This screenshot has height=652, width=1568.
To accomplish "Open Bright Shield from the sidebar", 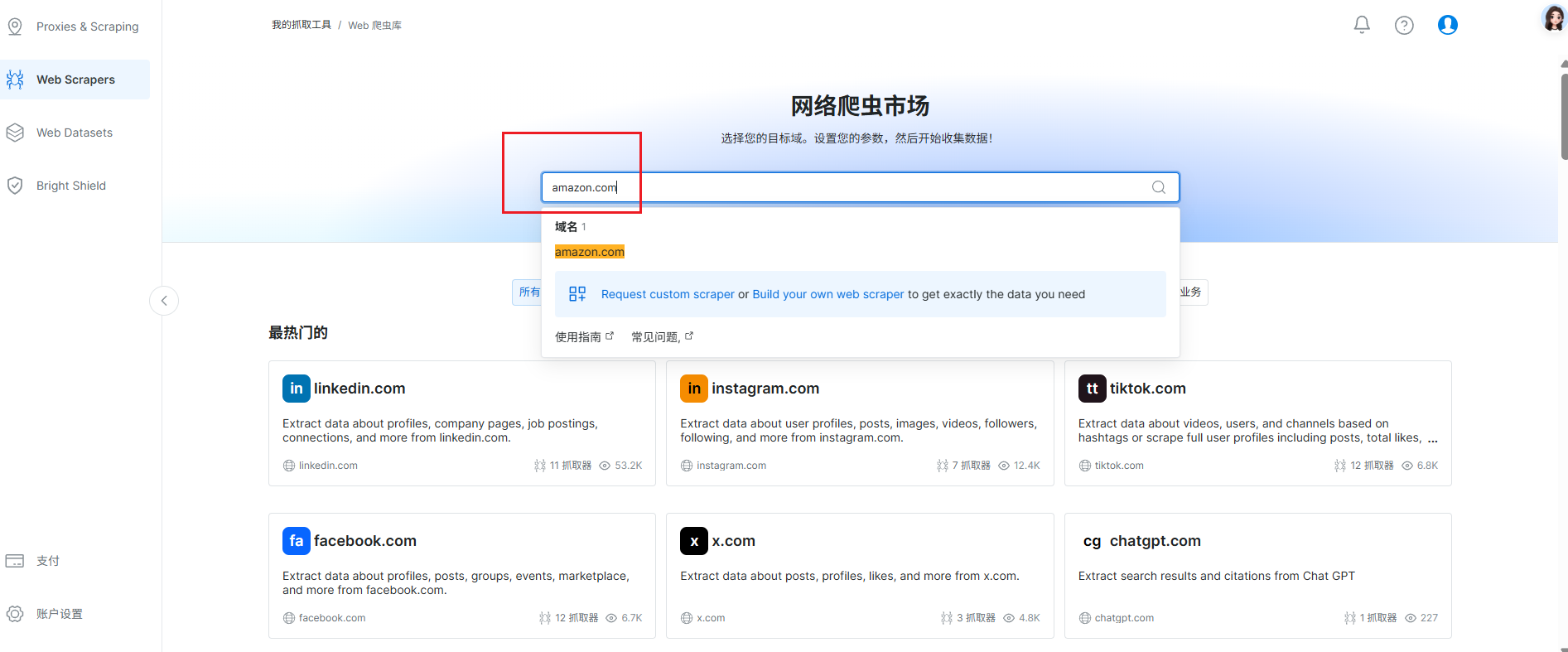I will point(71,186).
